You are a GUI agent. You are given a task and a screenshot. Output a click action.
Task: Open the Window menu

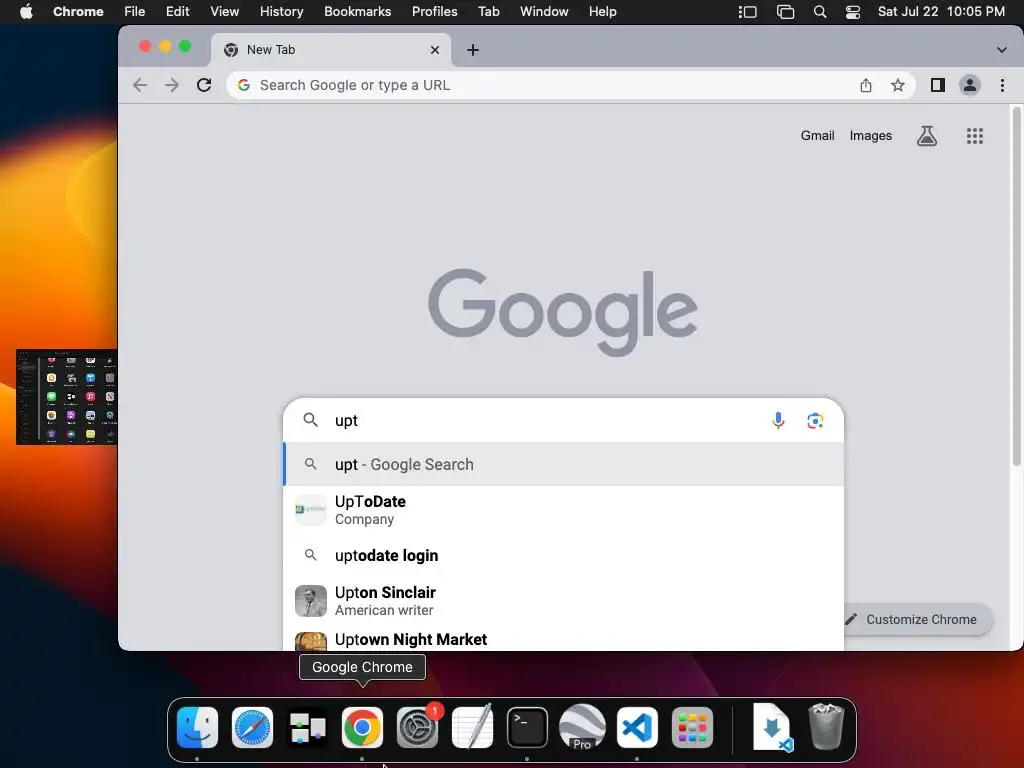coord(544,12)
